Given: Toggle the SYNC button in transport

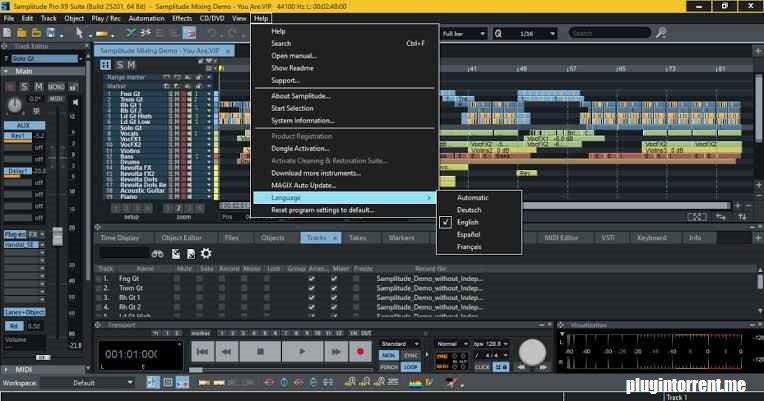Looking at the screenshot, I should tap(411, 356).
